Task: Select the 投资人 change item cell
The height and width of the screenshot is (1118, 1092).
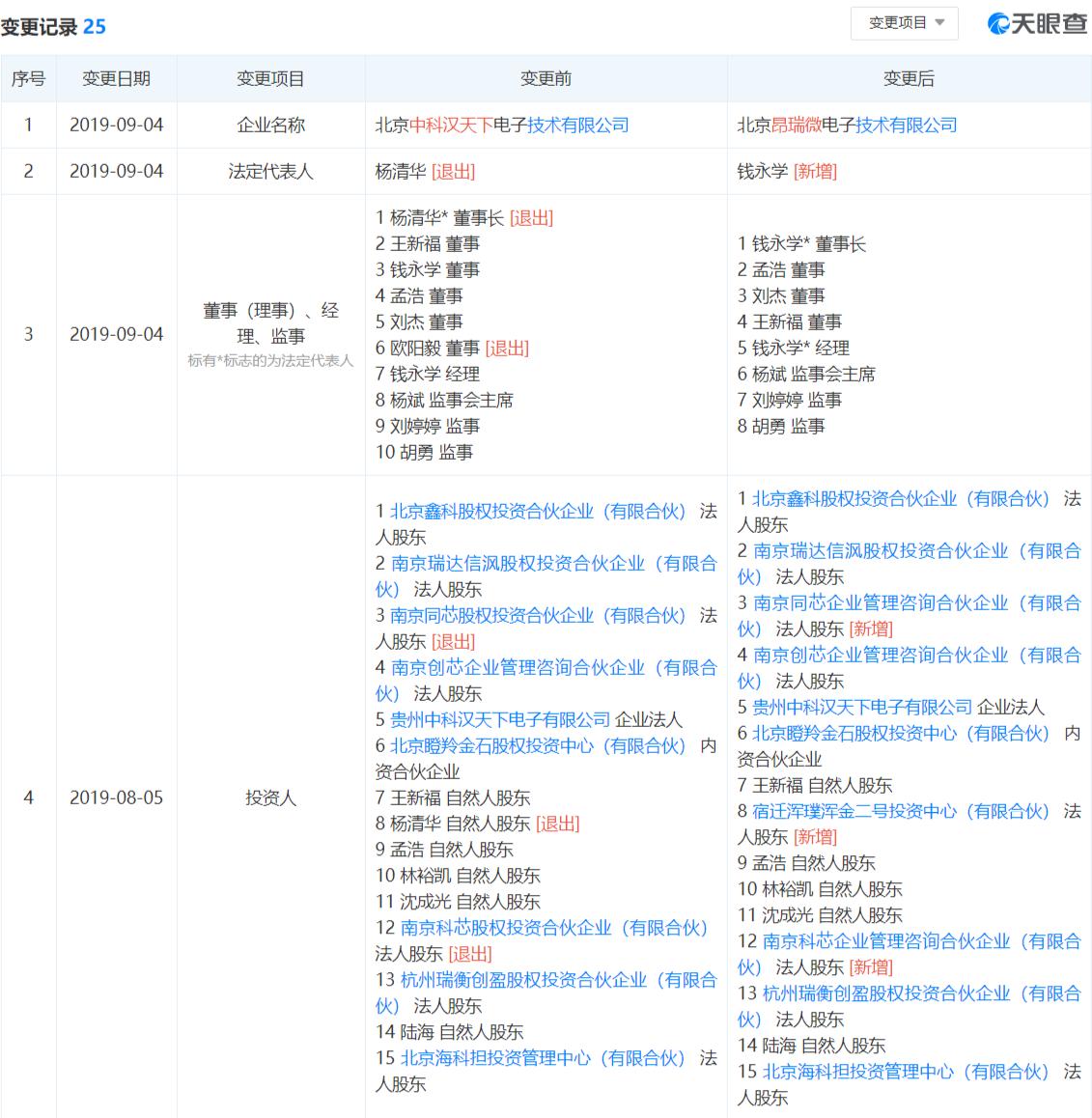Action: coord(271,797)
